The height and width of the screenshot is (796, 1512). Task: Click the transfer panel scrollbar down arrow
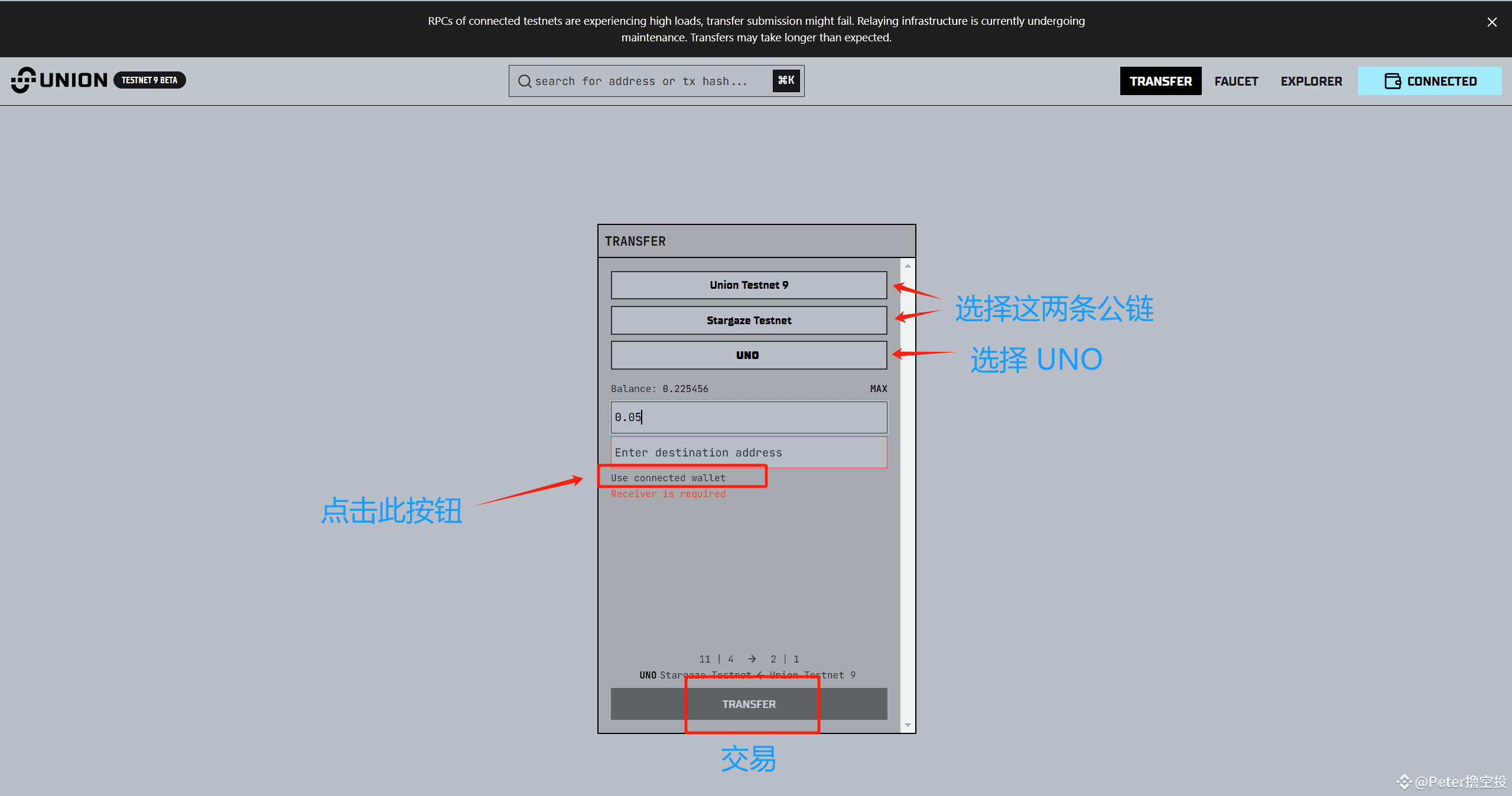(x=908, y=725)
